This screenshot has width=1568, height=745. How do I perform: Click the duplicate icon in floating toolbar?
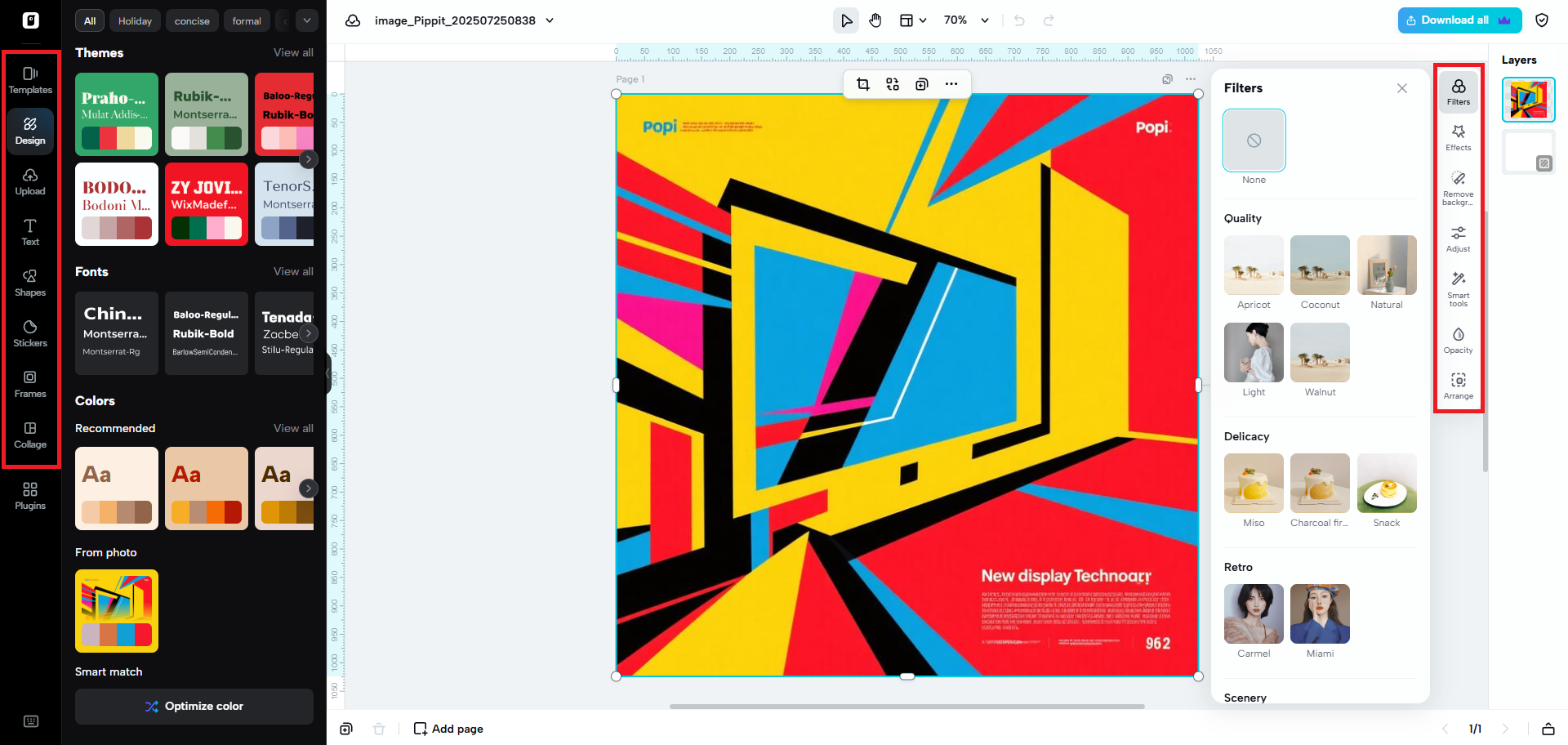(922, 84)
